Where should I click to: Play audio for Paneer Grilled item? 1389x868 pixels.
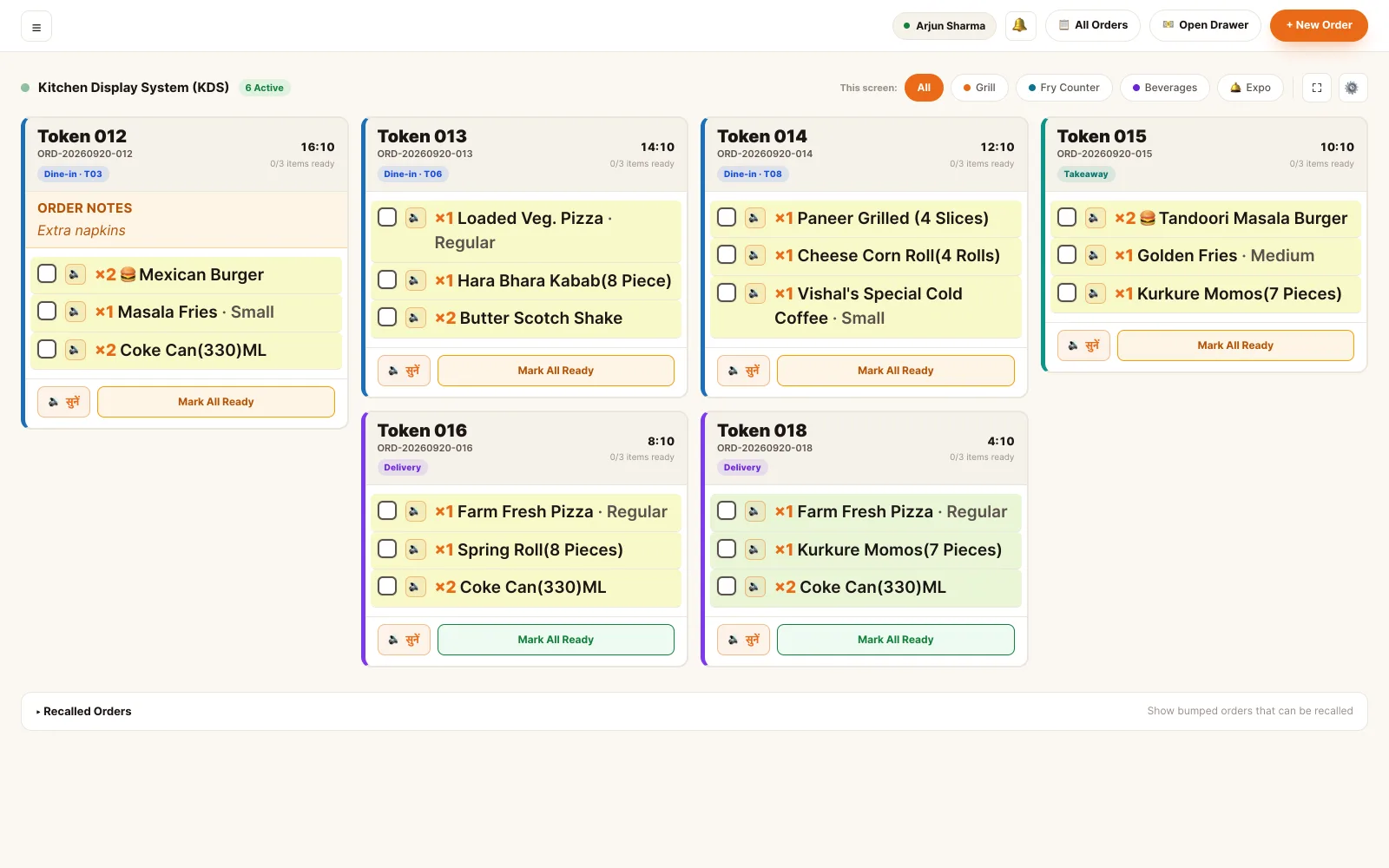point(755,218)
